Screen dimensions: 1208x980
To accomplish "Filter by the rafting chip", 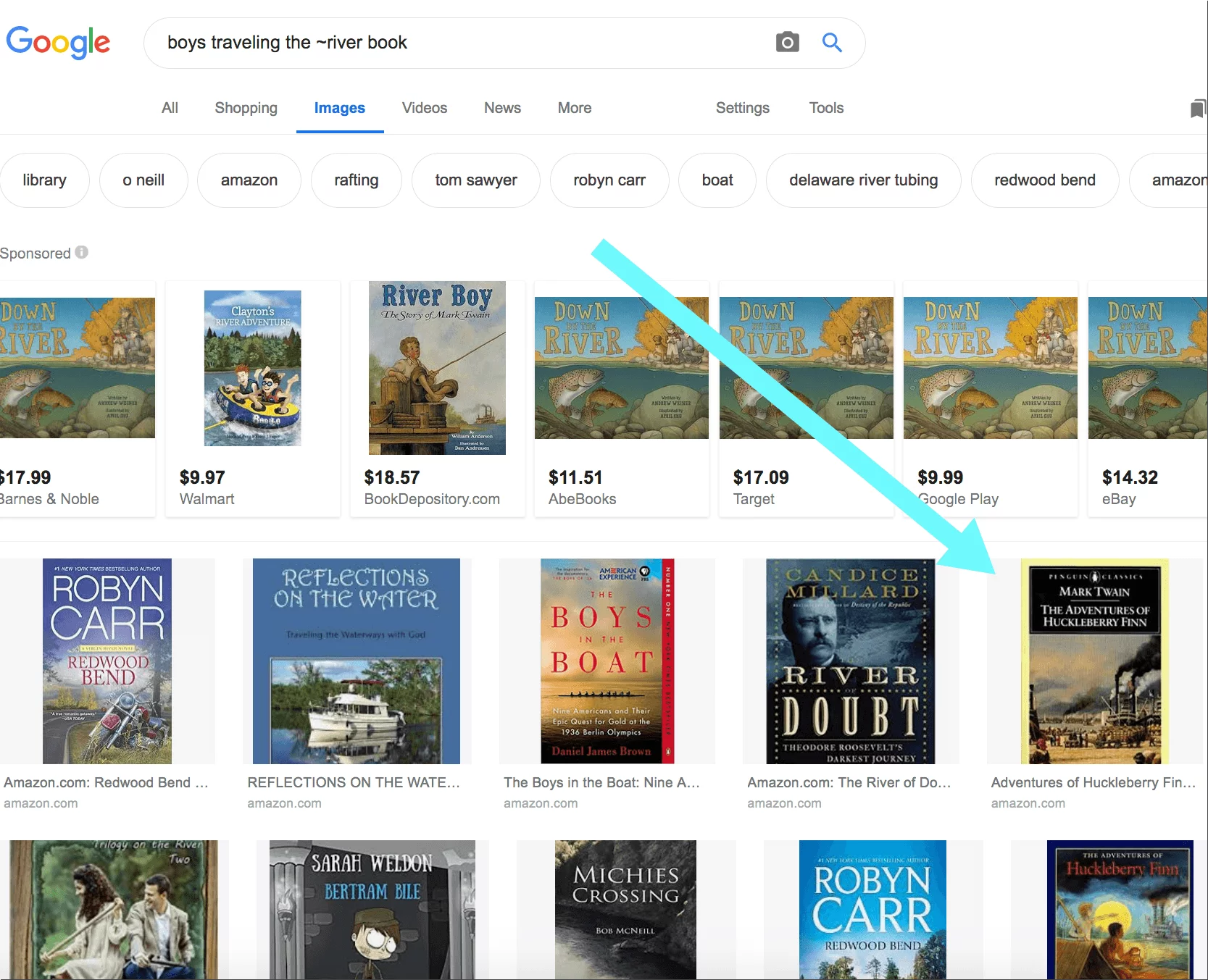I will click(356, 180).
